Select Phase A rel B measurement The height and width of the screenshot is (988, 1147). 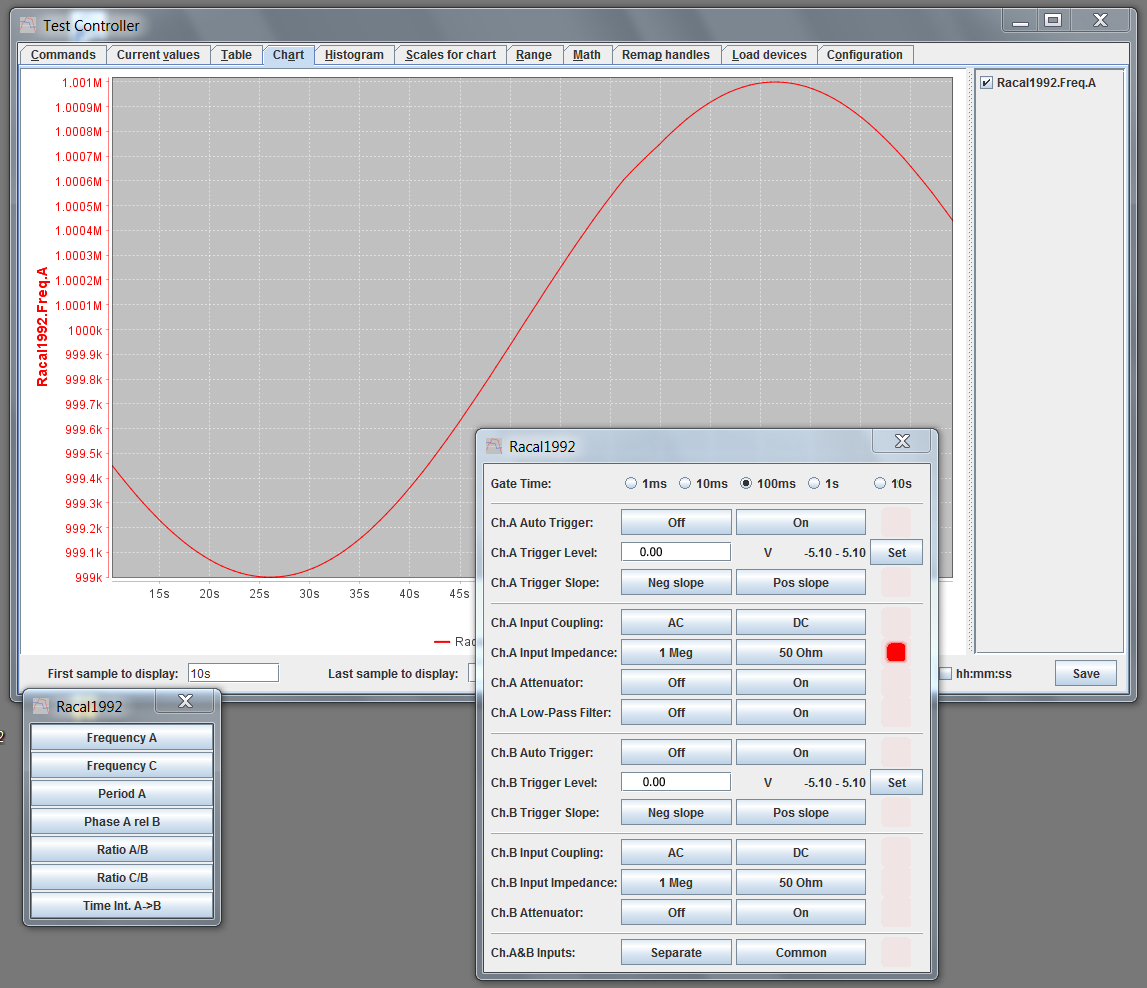point(121,821)
